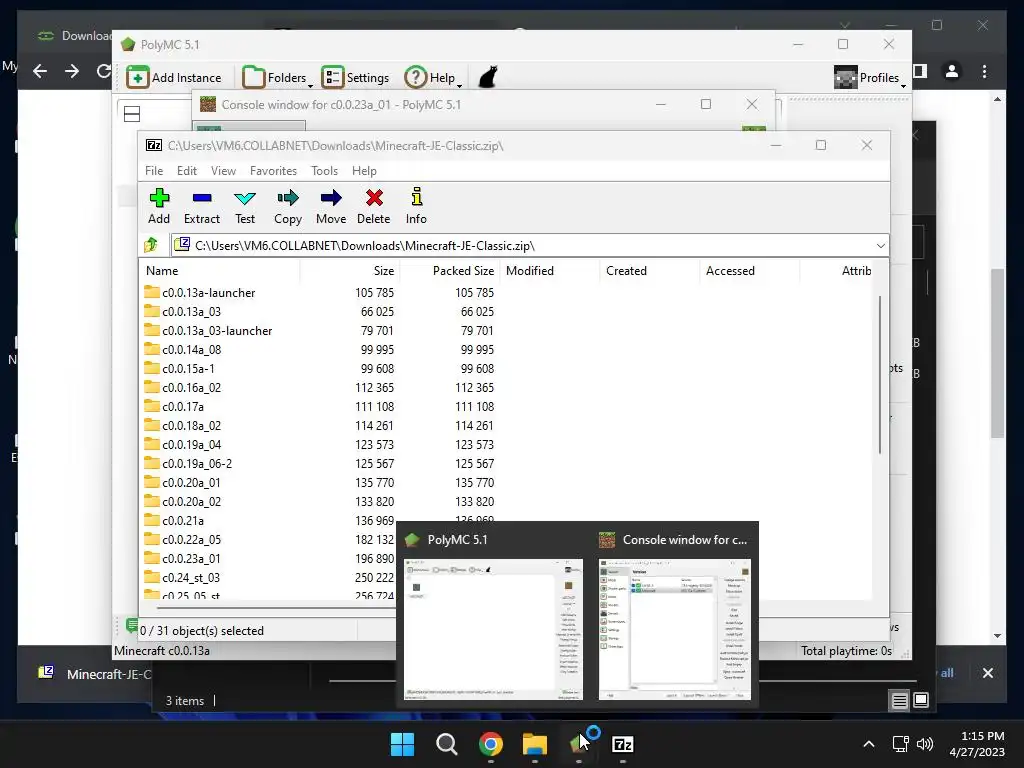Select folder c0.0.19a_06-2
This screenshot has height=768, width=1024.
click(x=197, y=464)
